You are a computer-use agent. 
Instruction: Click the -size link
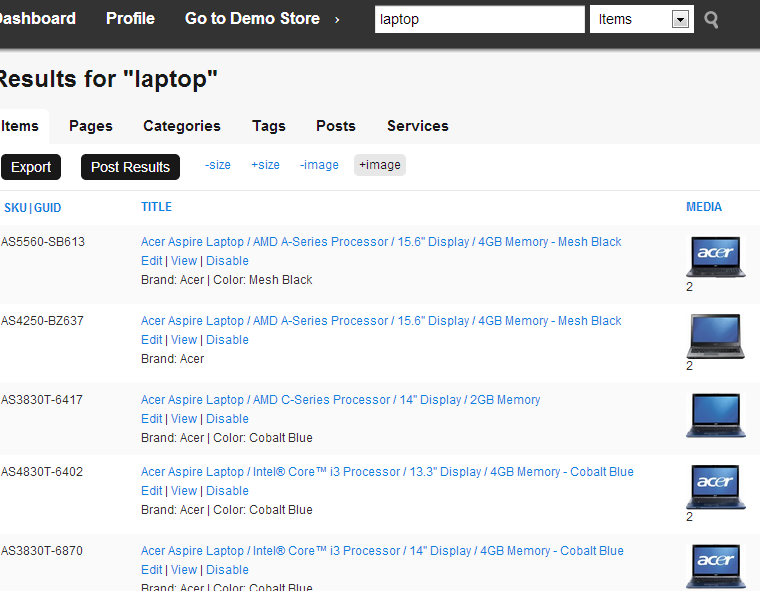coord(218,165)
